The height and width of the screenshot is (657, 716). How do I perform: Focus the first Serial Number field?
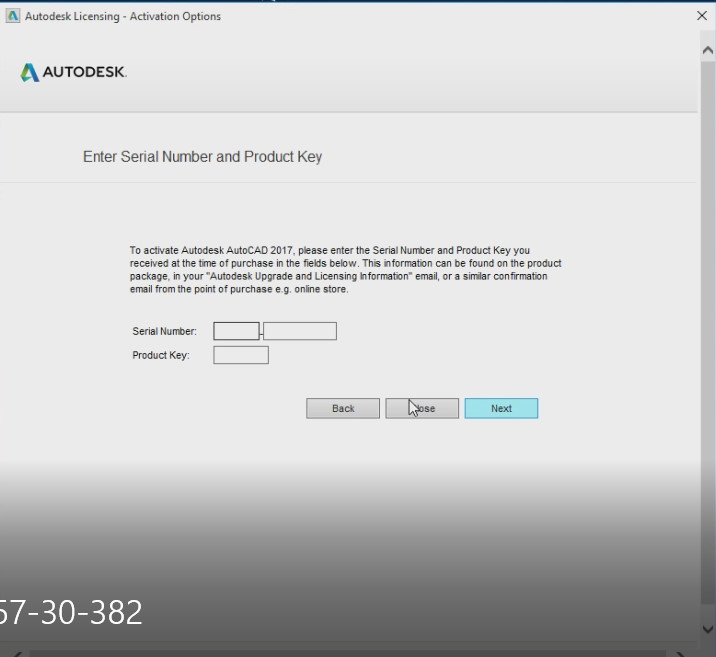pyautogui.click(x=236, y=331)
